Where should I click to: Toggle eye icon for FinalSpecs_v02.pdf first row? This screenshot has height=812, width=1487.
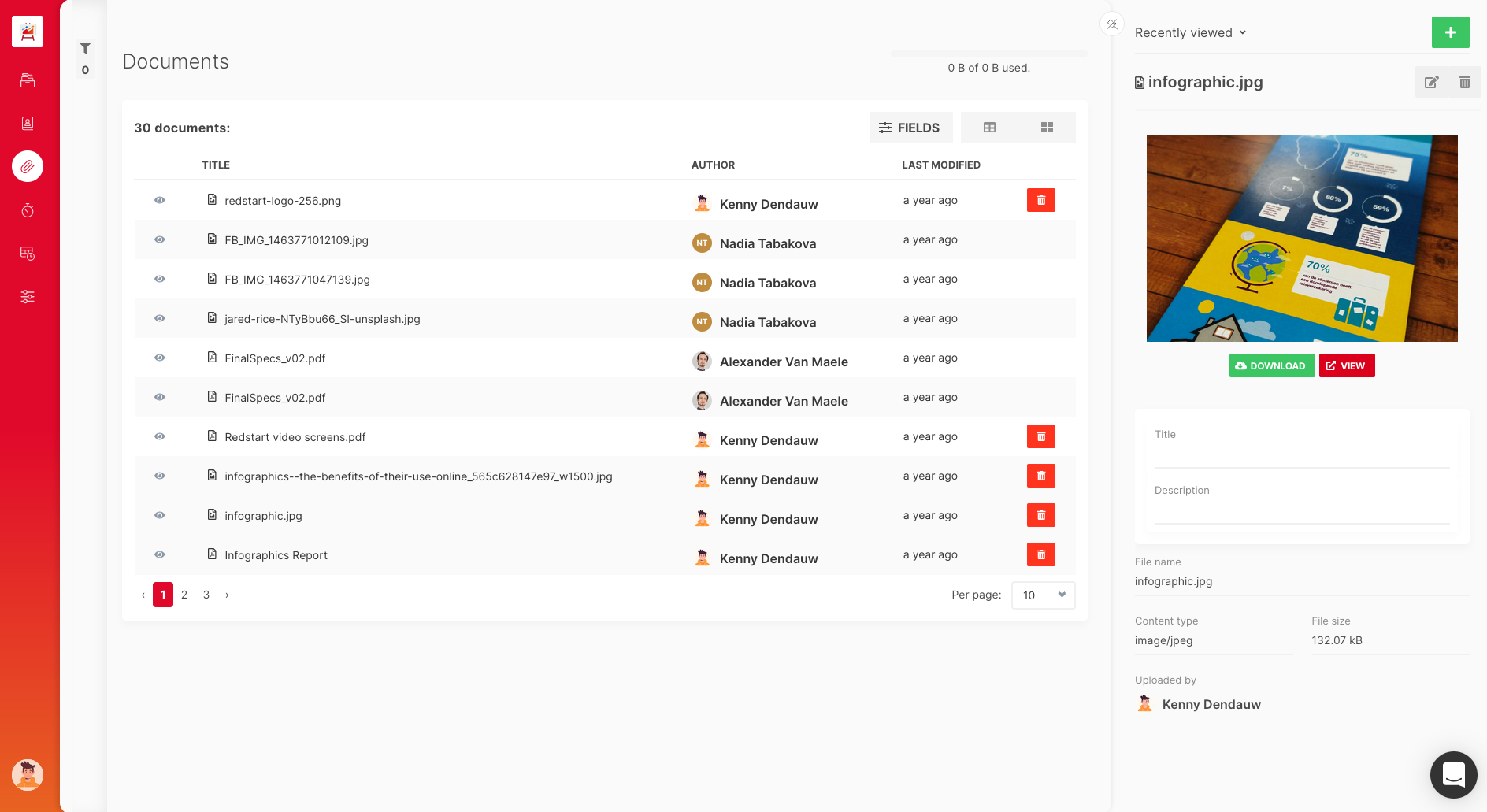pos(160,358)
